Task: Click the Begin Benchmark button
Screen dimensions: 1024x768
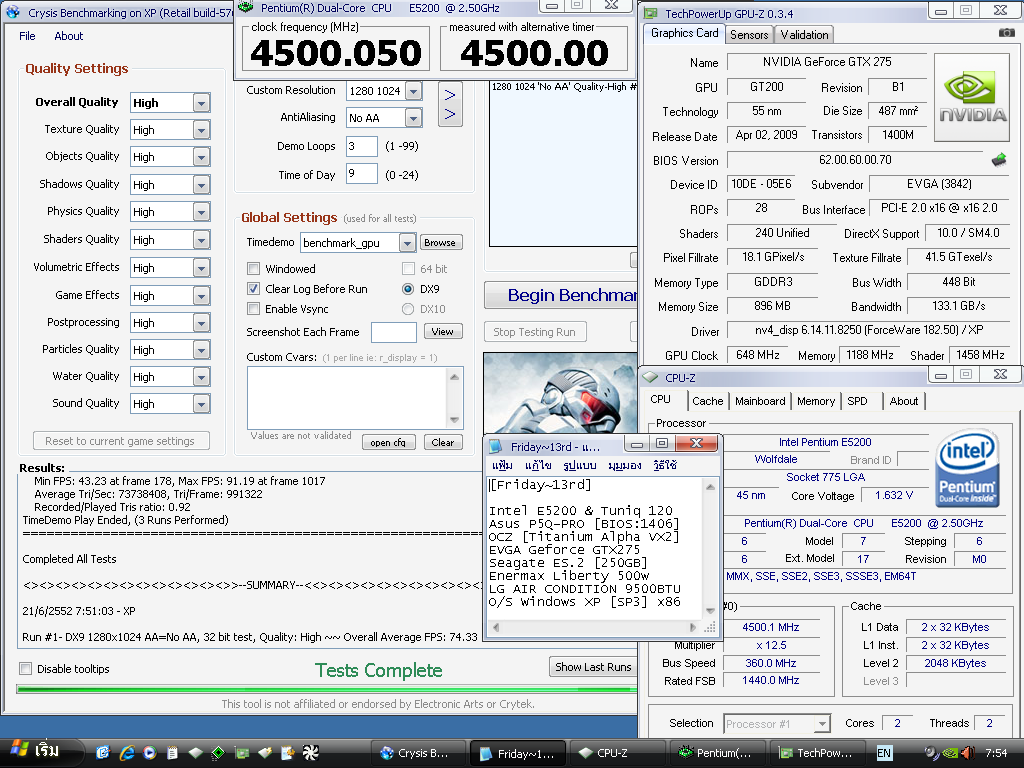Action: [x=562, y=295]
